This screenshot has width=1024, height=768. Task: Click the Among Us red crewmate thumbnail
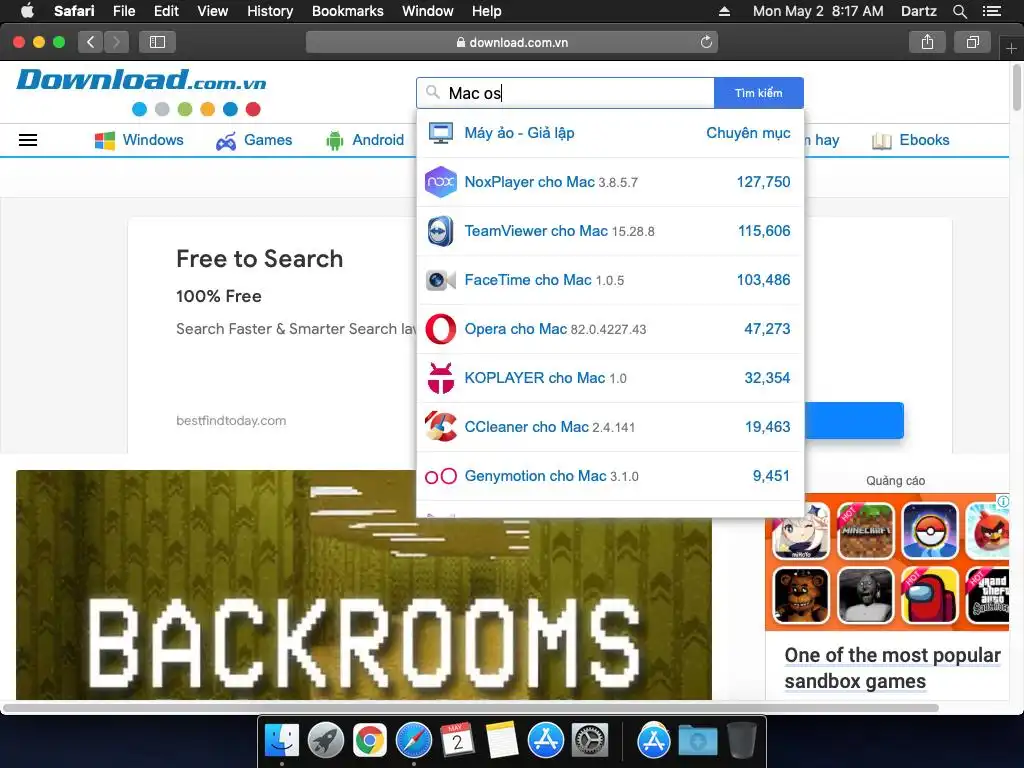tap(930, 596)
